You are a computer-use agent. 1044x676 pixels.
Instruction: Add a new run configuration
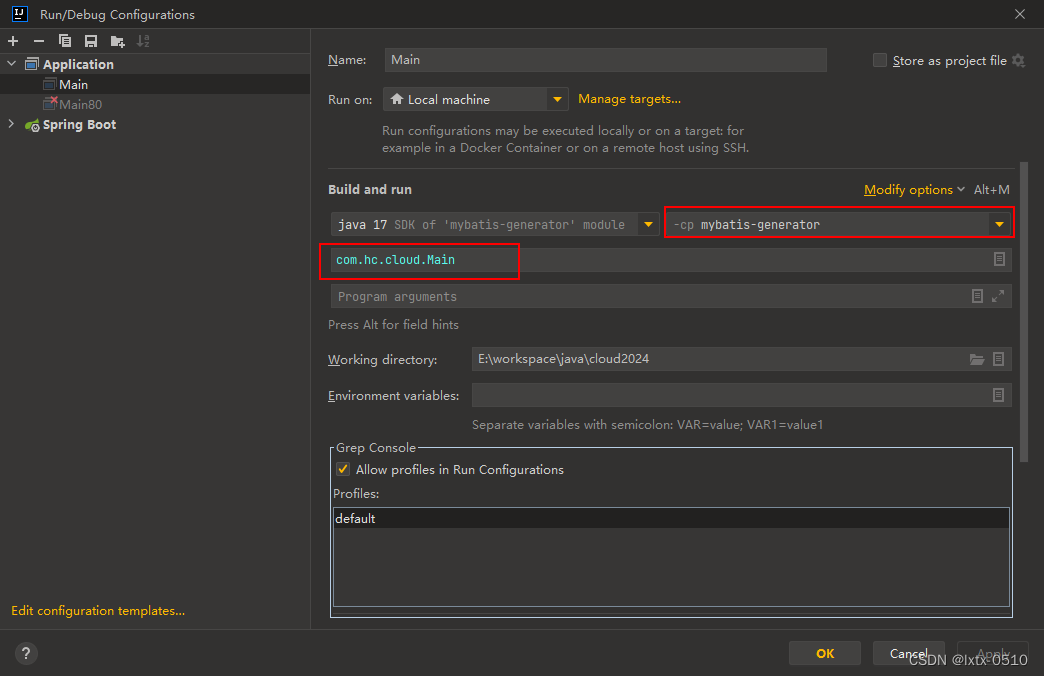pyautogui.click(x=13, y=41)
